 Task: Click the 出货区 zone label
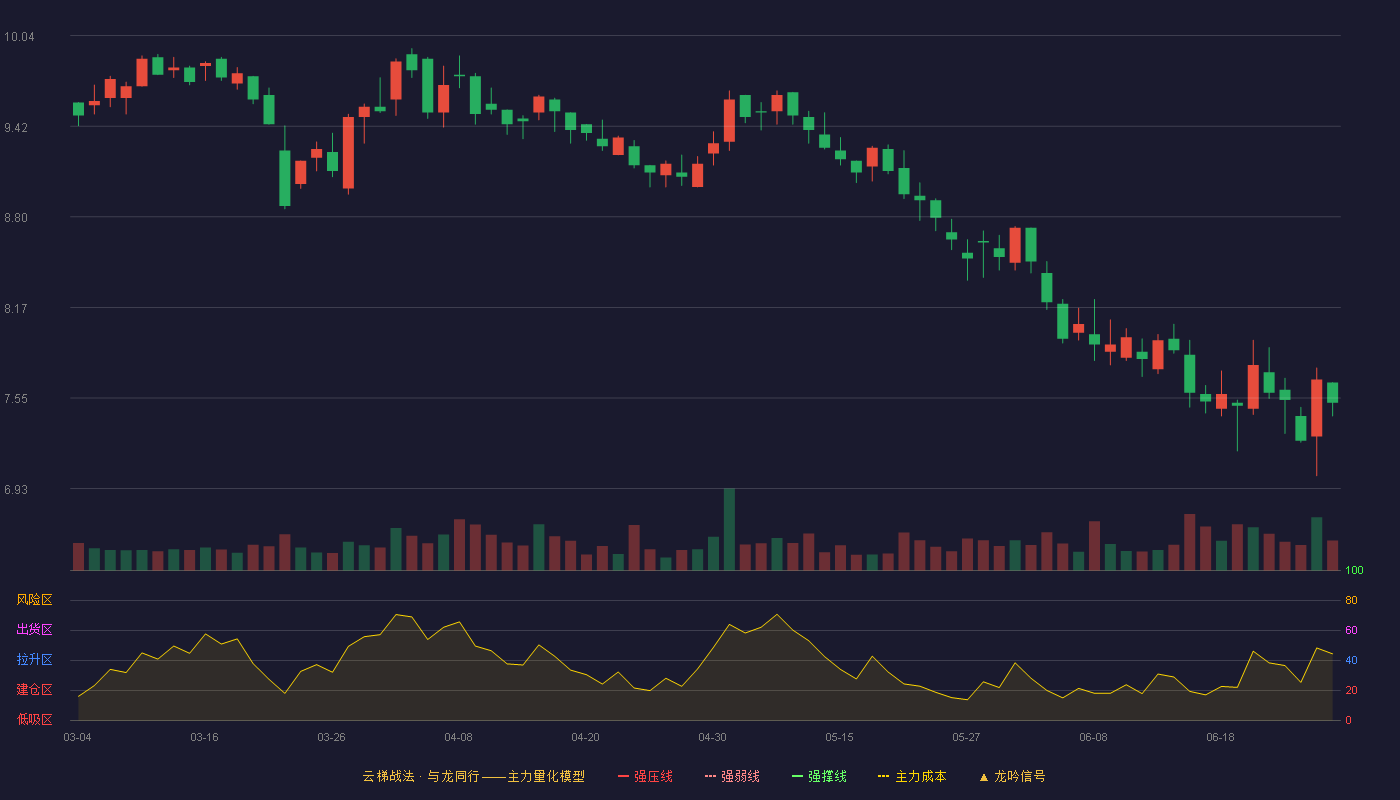point(34,630)
